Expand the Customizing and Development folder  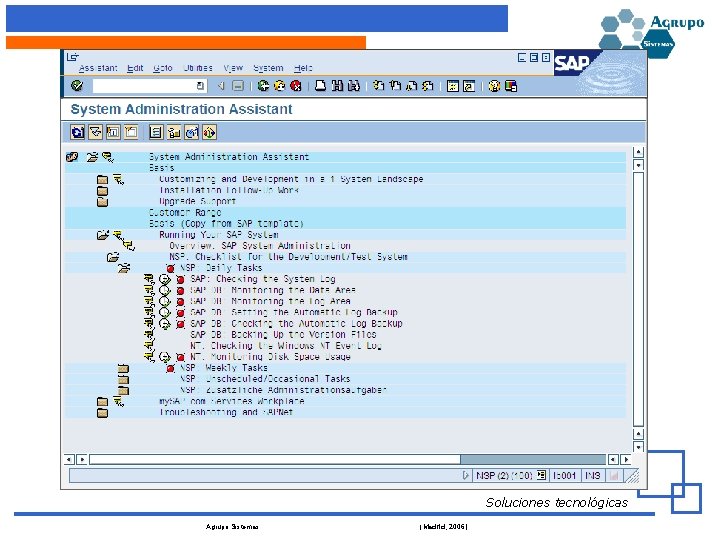(102, 180)
